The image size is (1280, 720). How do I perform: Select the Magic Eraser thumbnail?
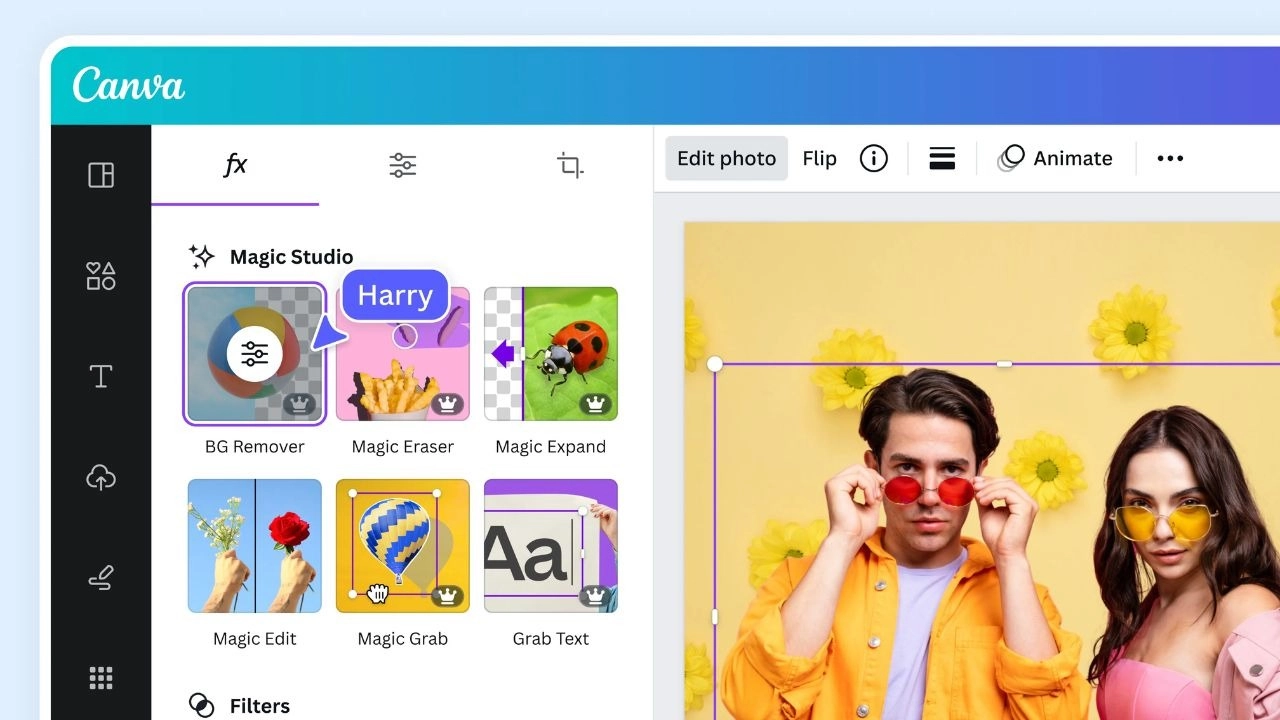pos(403,354)
